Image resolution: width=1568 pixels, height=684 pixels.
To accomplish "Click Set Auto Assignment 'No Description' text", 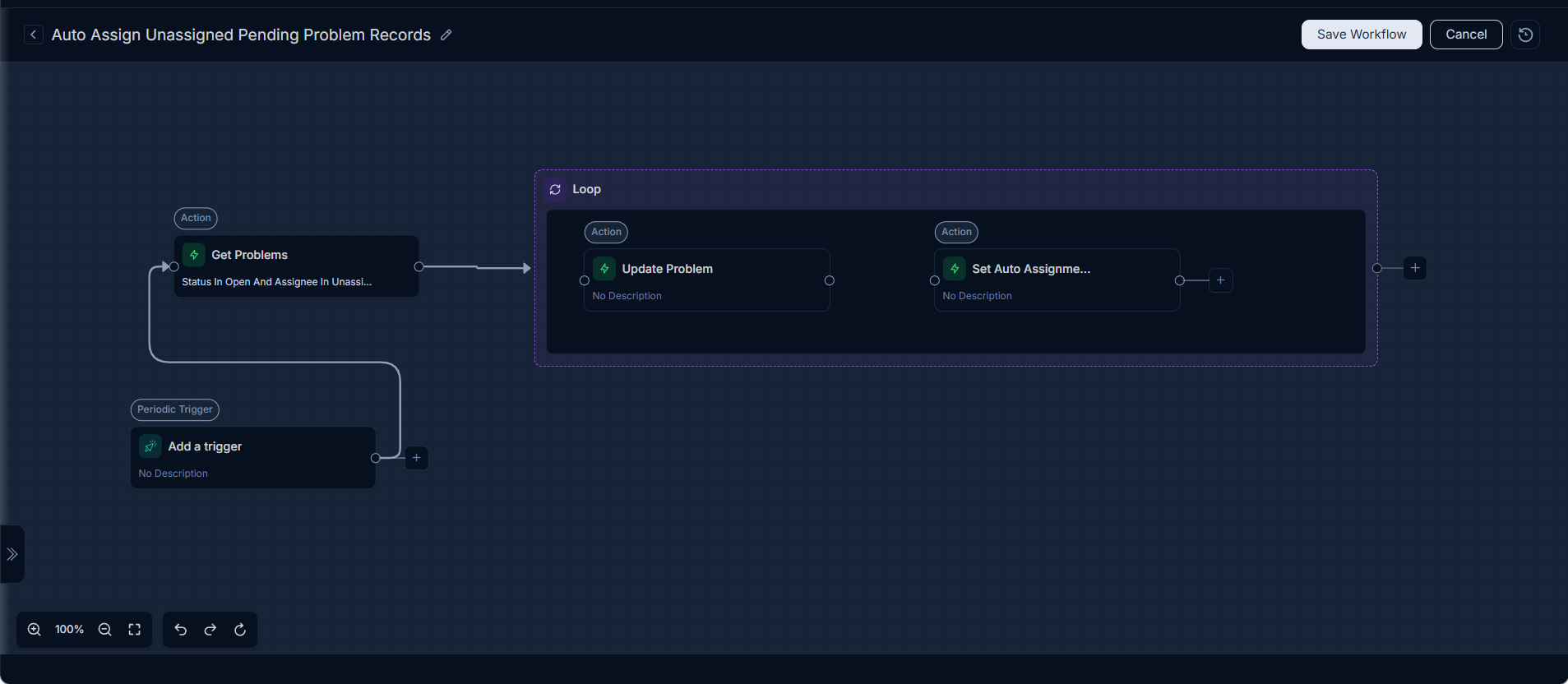I will 977,296.
